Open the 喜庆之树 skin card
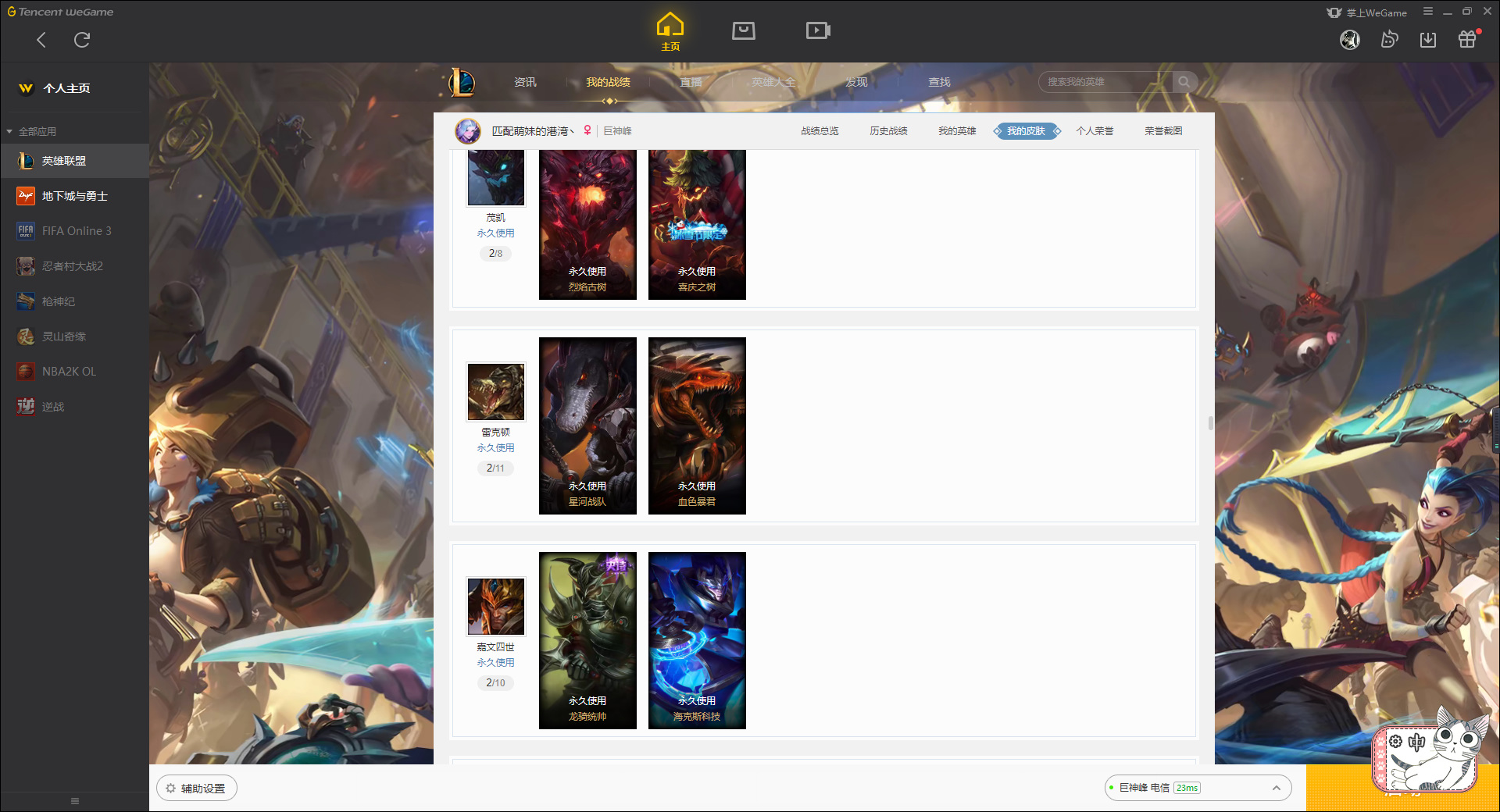 [x=697, y=225]
